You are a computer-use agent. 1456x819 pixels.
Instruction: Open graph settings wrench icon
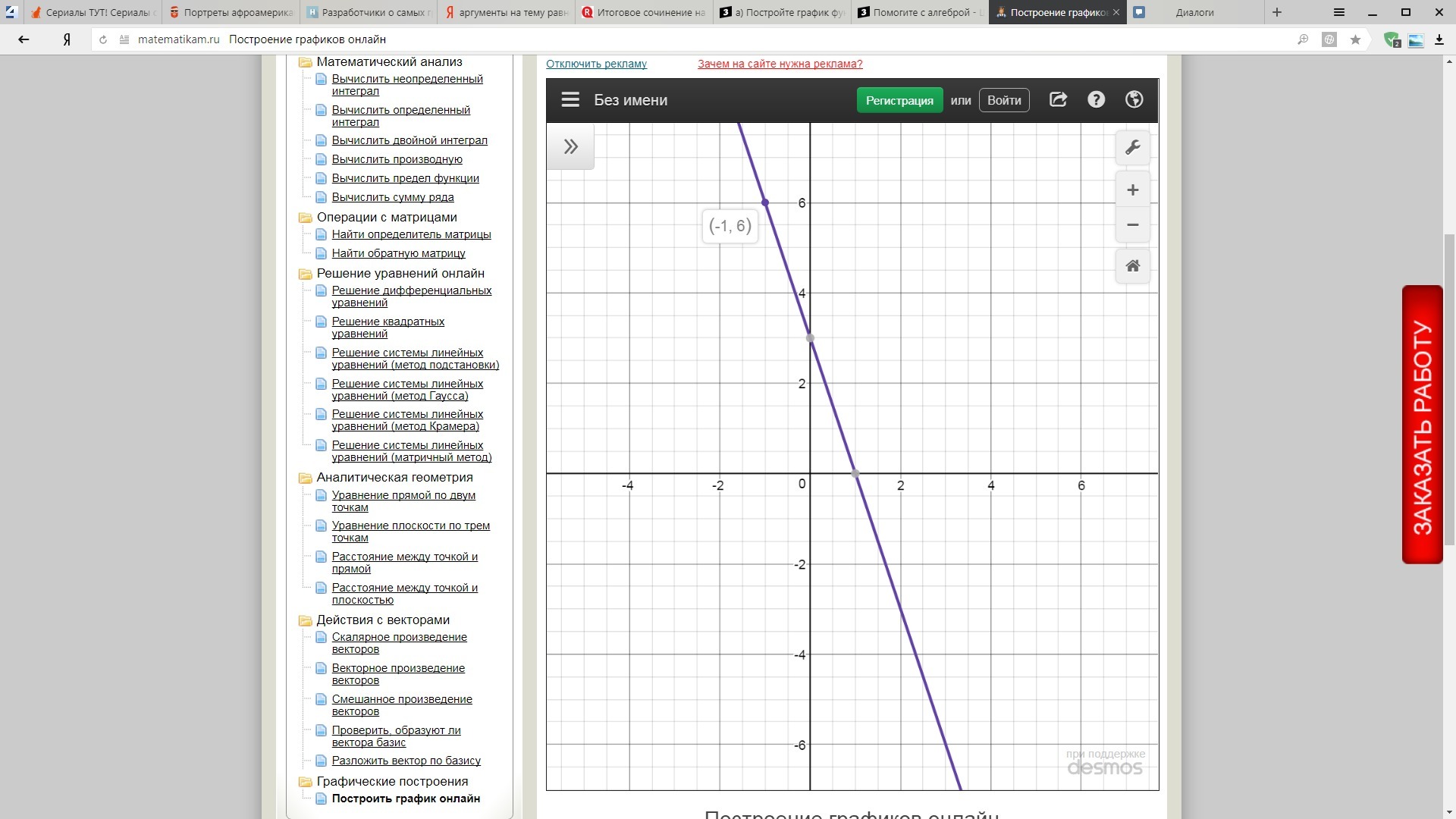click(1132, 147)
